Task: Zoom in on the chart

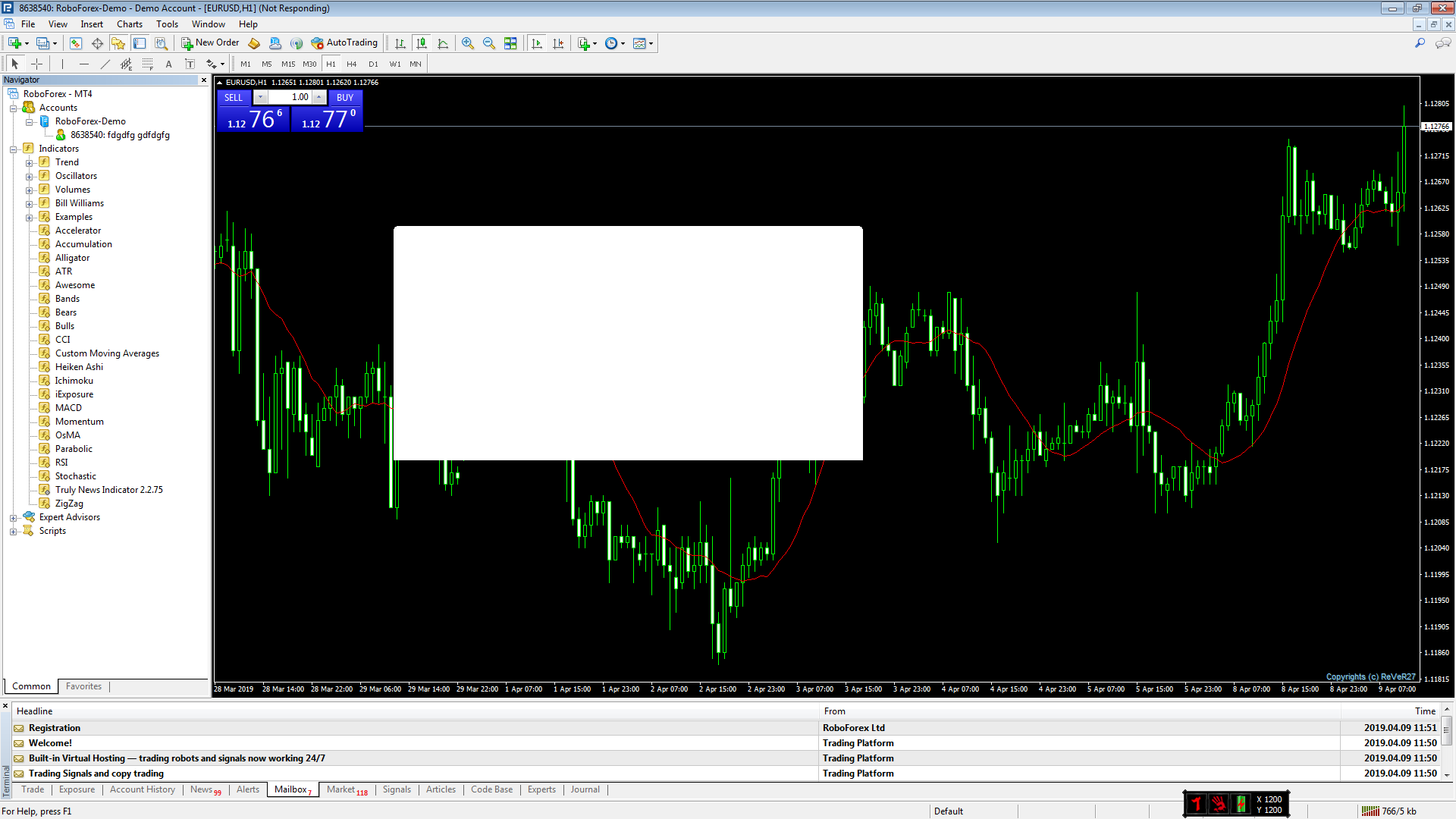Action: [468, 43]
